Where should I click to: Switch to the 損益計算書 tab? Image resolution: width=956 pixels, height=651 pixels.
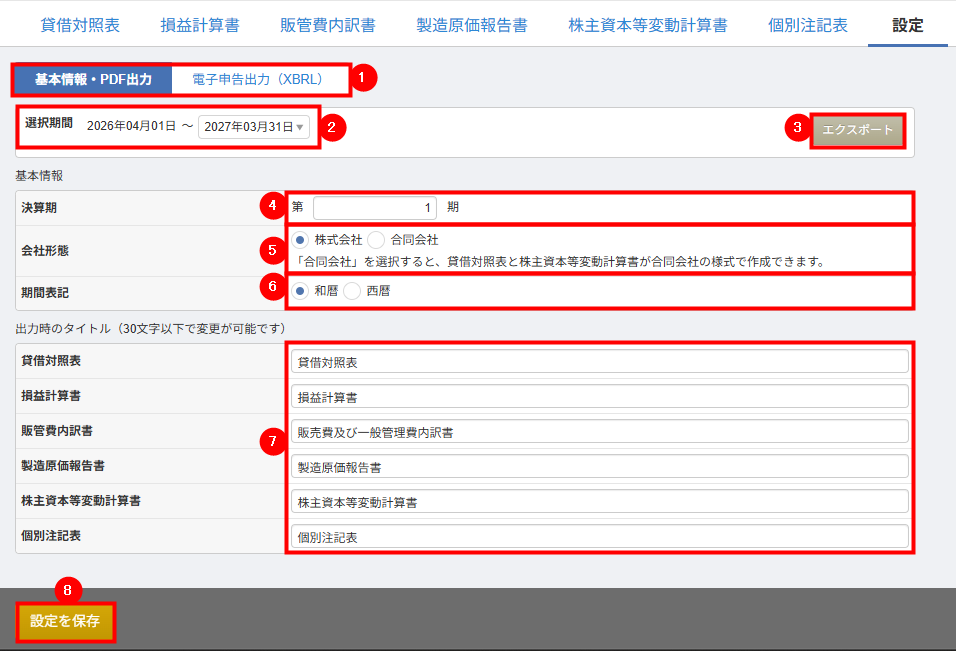pyautogui.click(x=200, y=25)
